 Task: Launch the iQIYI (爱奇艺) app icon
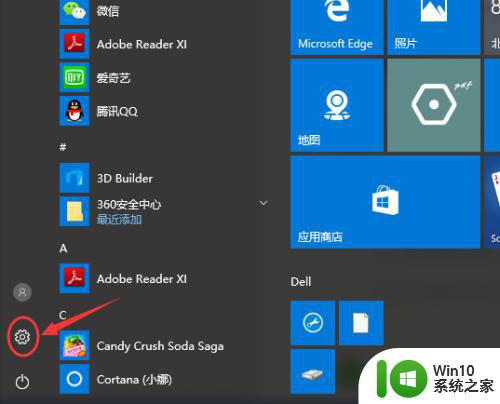(74, 77)
